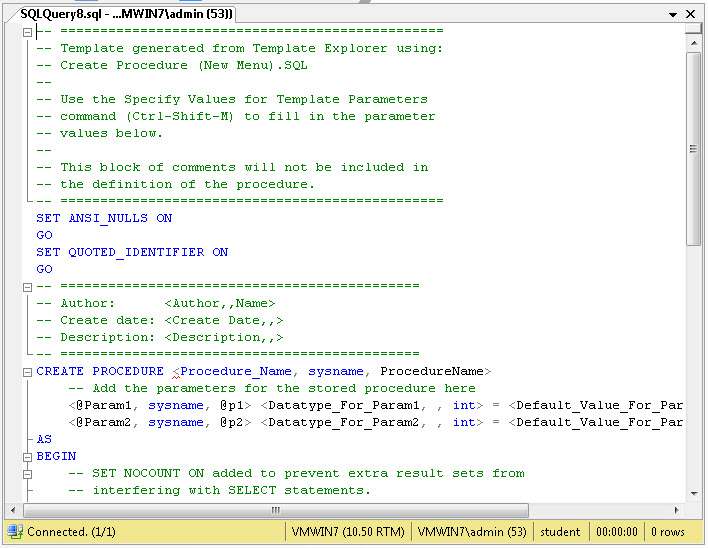Click the vertical scrollbar down arrow
The width and height of the screenshot is (708, 548).
pyautogui.click(x=694, y=493)
